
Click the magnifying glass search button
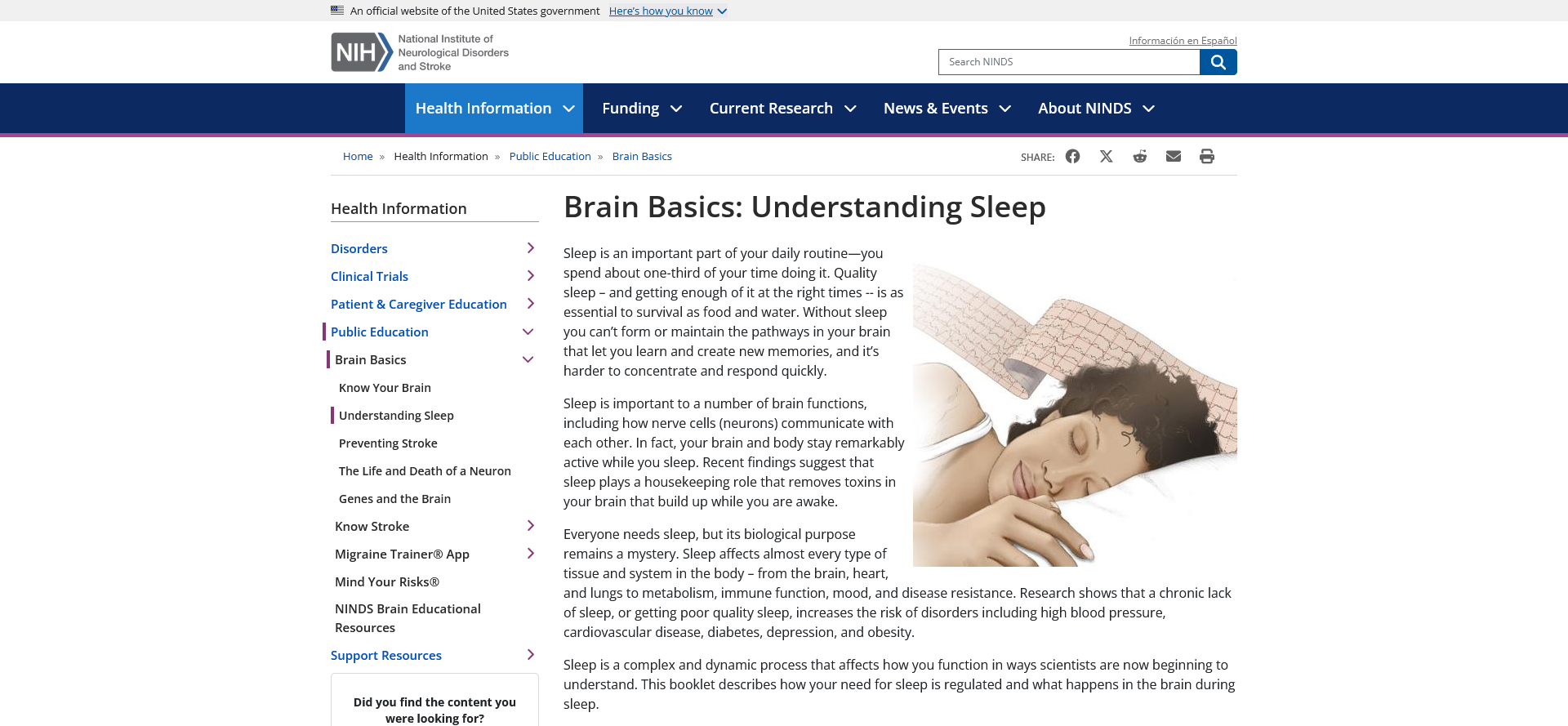click(x=1218, y=62)
